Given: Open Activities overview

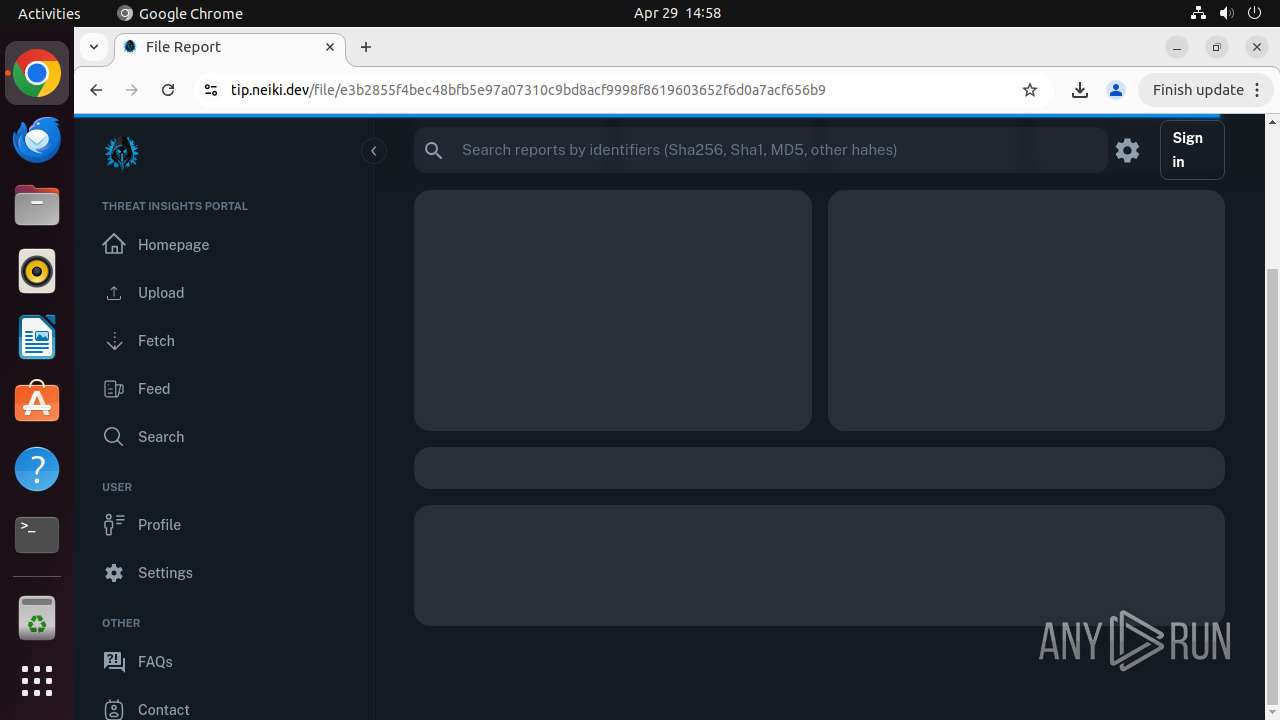Looking at the screenshot, I should coord(49,13).
